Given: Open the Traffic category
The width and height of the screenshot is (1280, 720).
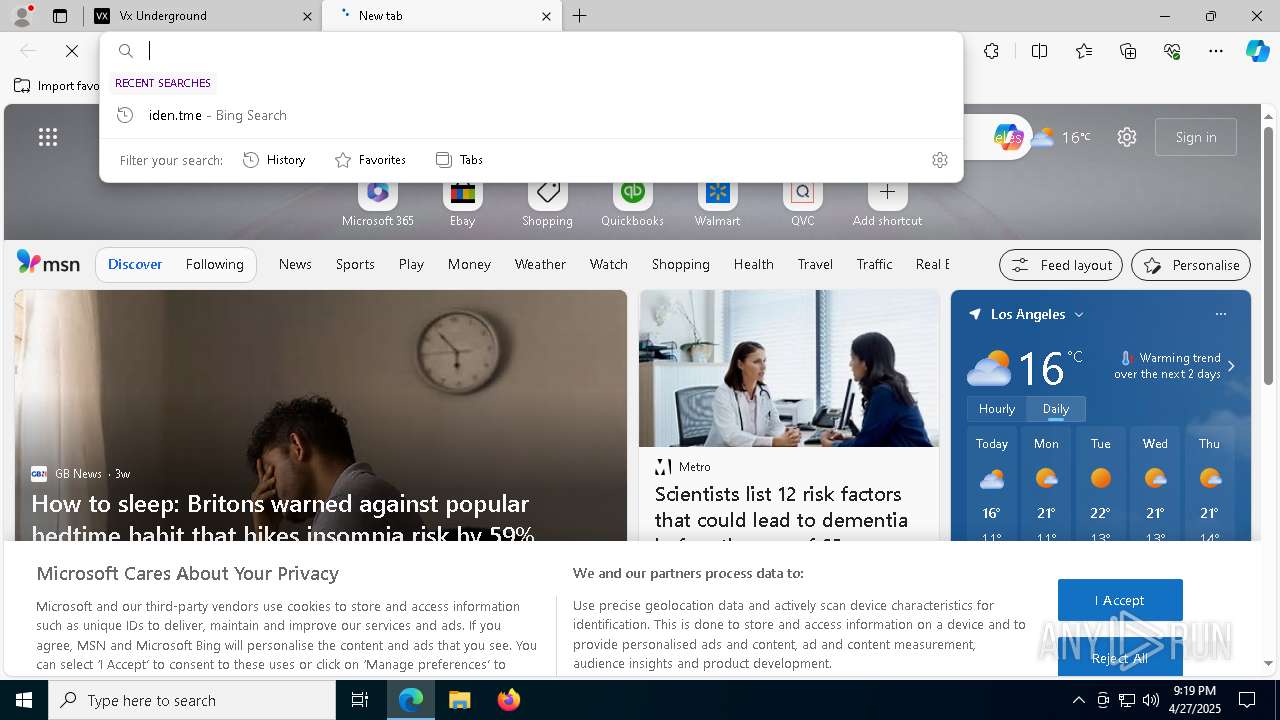Looking at the screenshot, I should coord(874,264).
